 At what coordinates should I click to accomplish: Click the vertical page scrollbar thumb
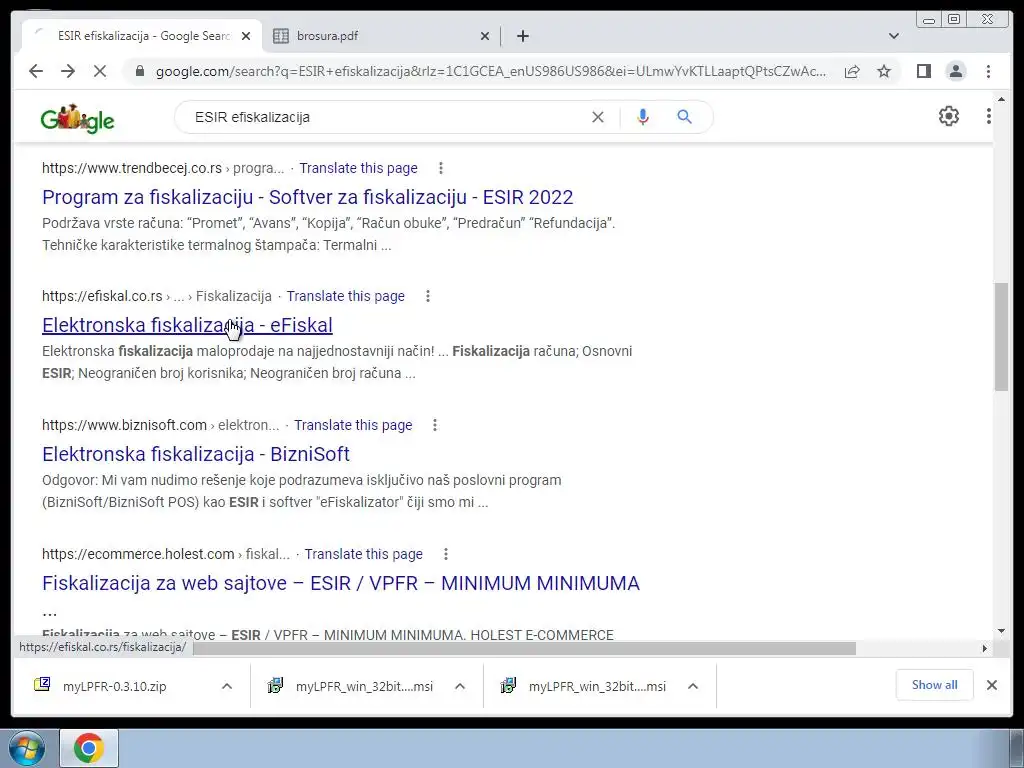(x=1002, y=337)
